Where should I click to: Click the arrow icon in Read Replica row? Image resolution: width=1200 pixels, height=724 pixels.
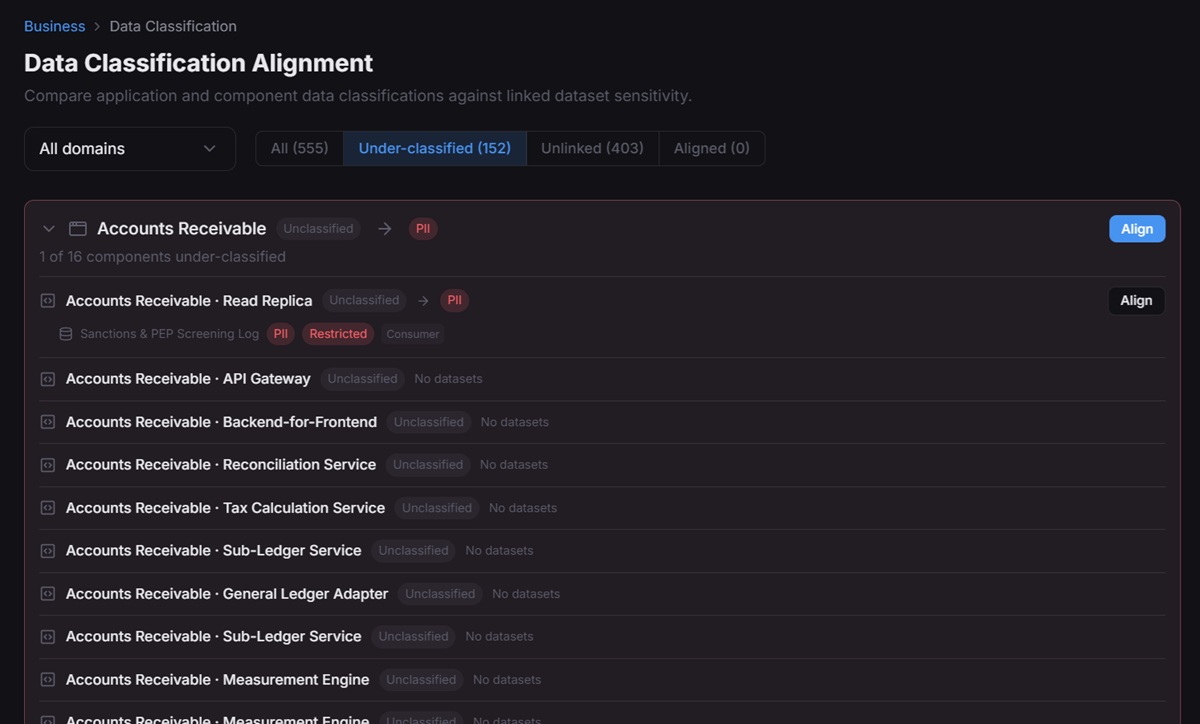click(x=423, y=301)
